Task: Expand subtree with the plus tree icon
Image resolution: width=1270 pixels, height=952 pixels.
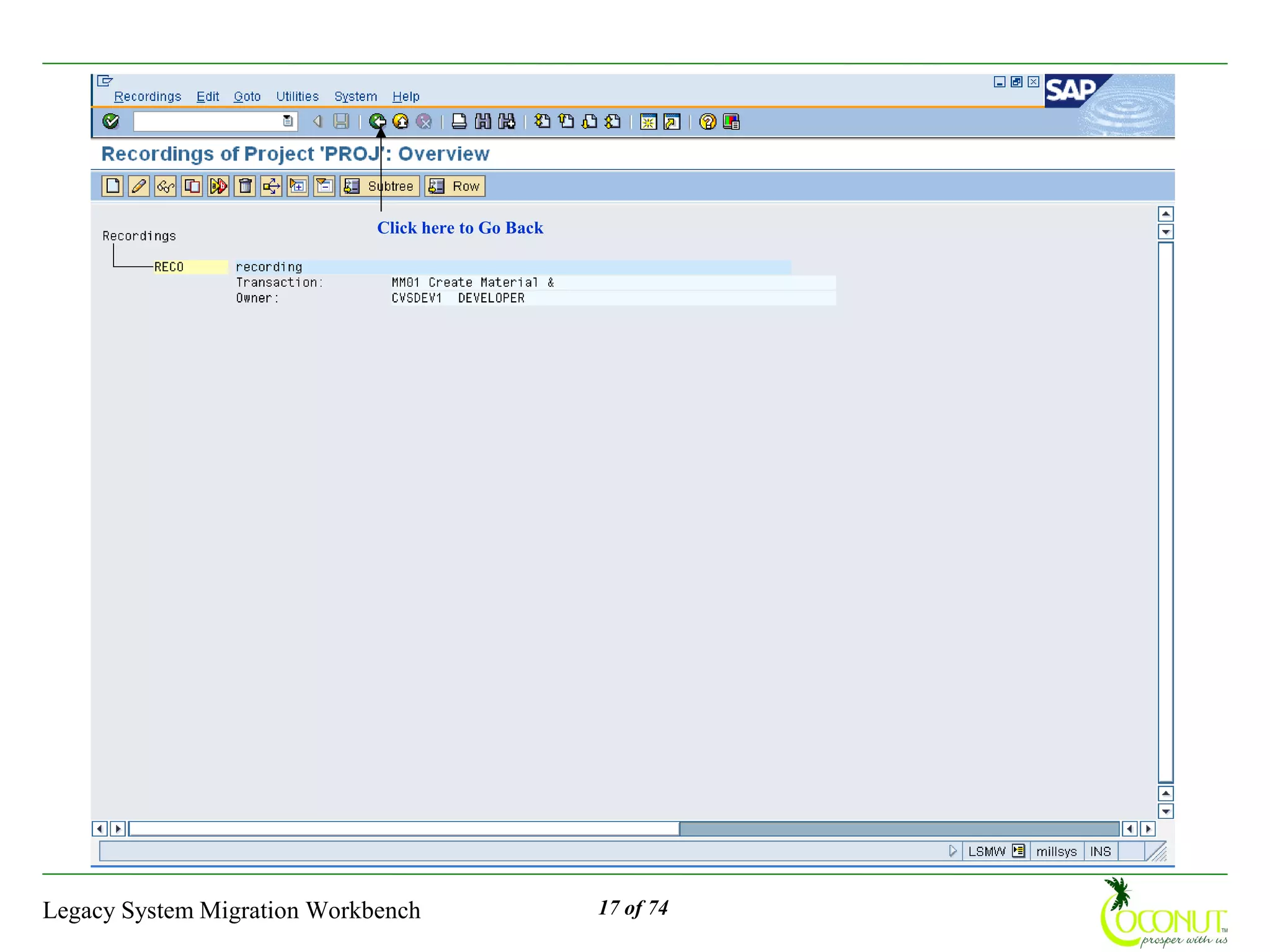Action: 298,186
